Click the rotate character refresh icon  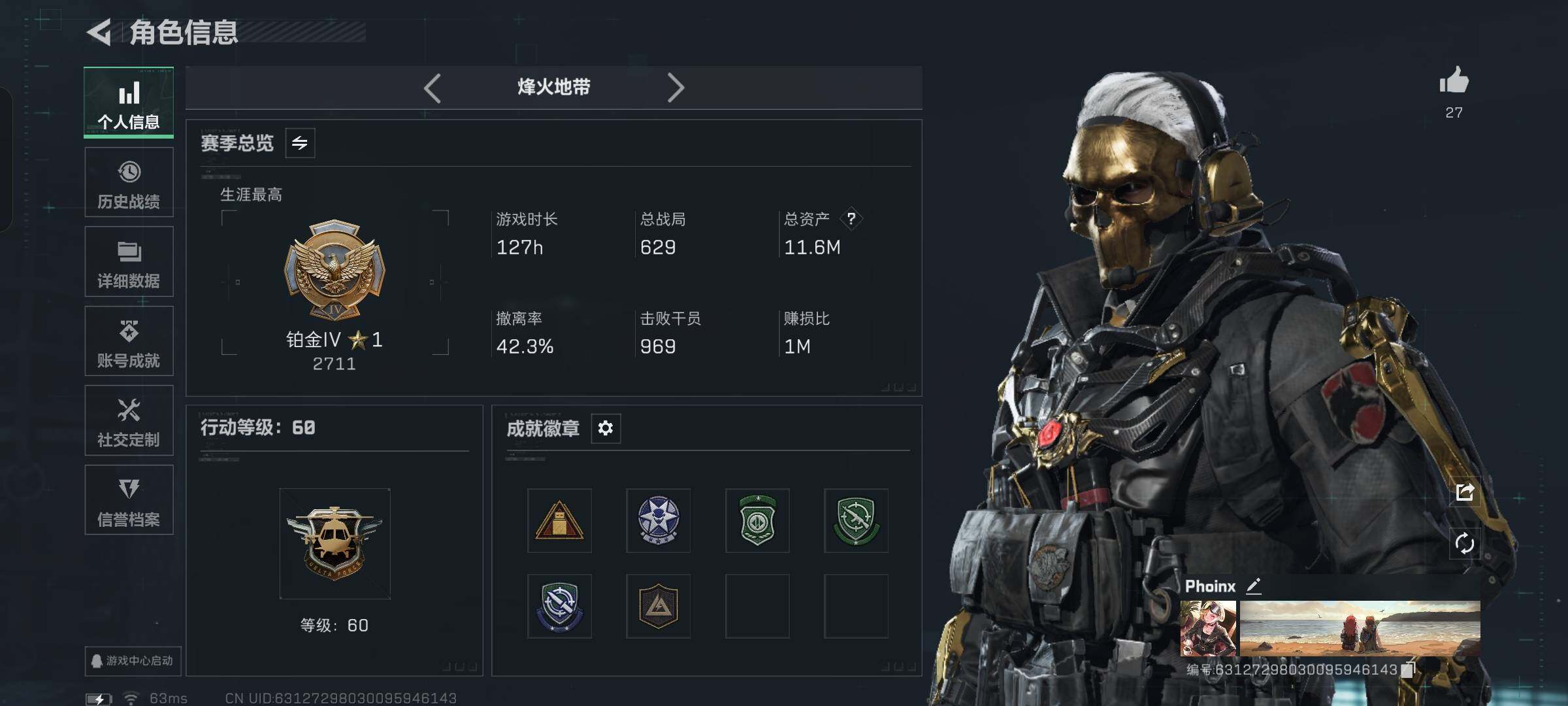tap(1465, 543)
